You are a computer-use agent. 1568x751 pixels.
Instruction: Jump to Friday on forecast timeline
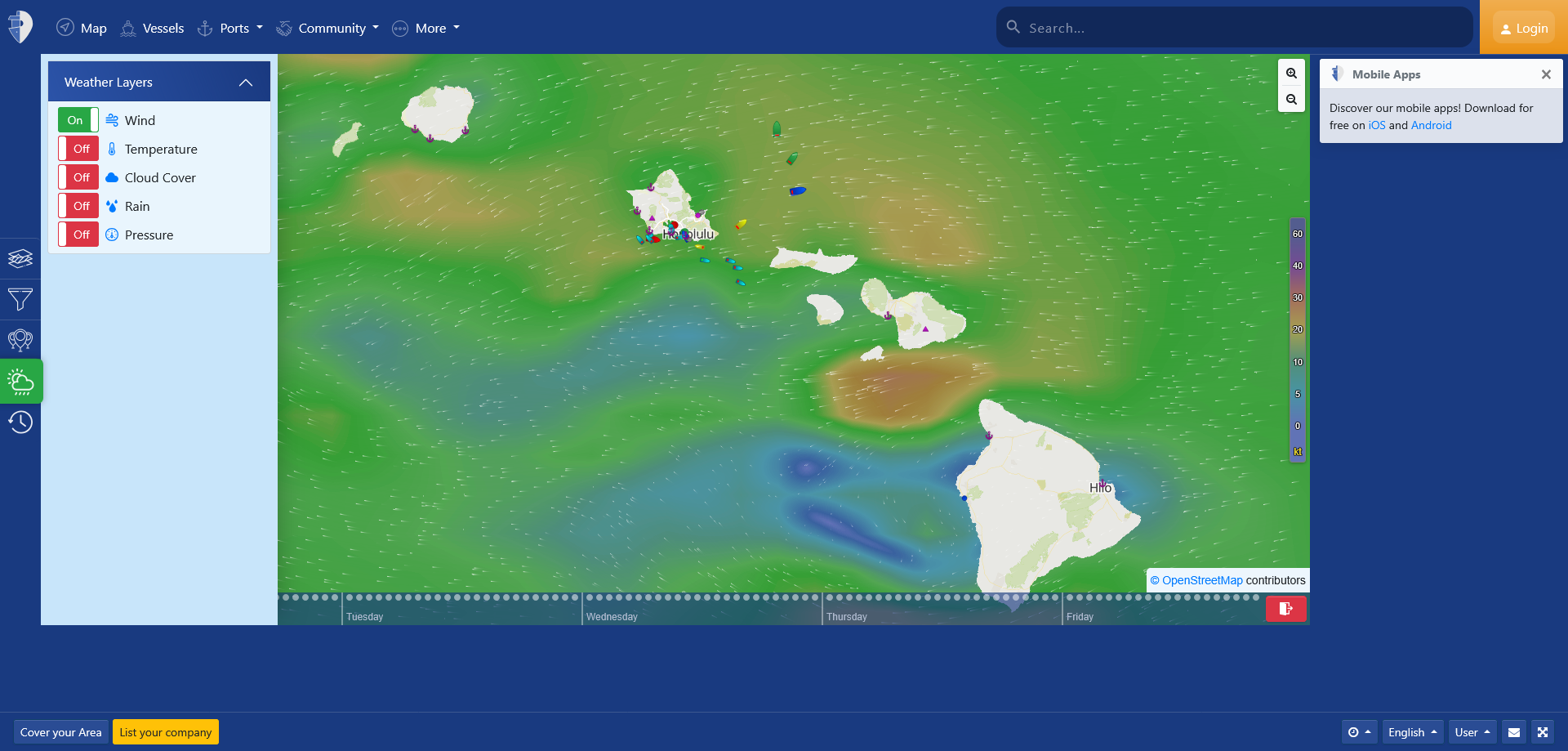1080,617
